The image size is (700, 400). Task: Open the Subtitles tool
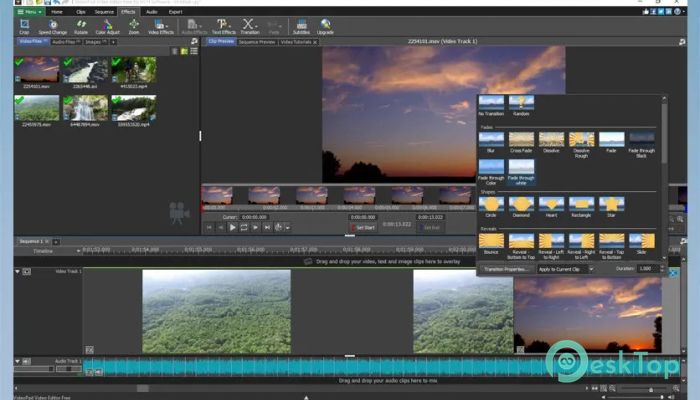301,27
